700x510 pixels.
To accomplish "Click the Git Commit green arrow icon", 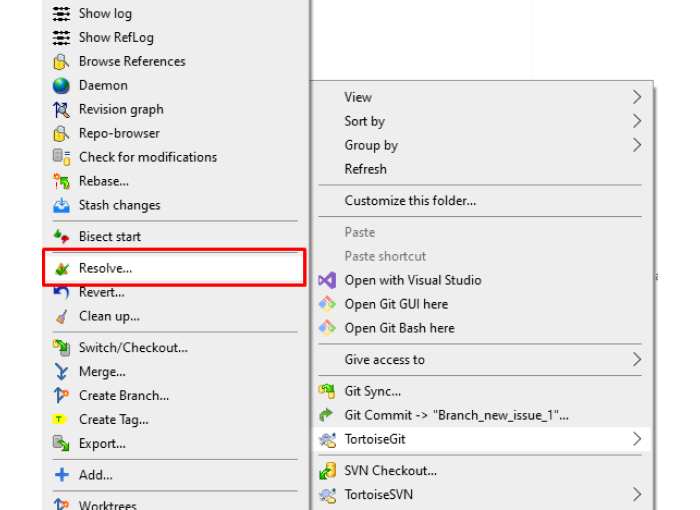I will coord(326,415).
